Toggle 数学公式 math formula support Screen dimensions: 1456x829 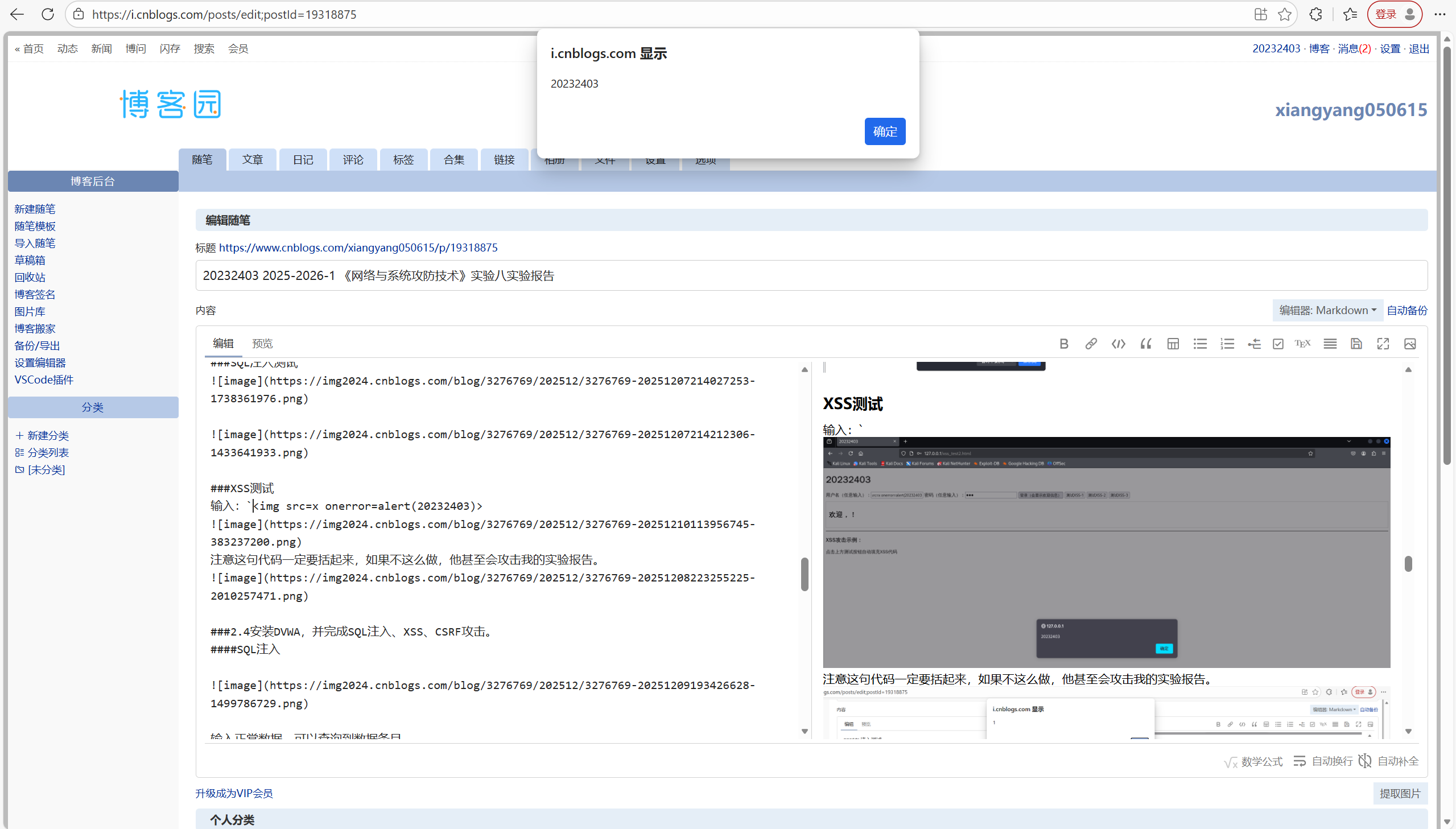pos(1253,762)
